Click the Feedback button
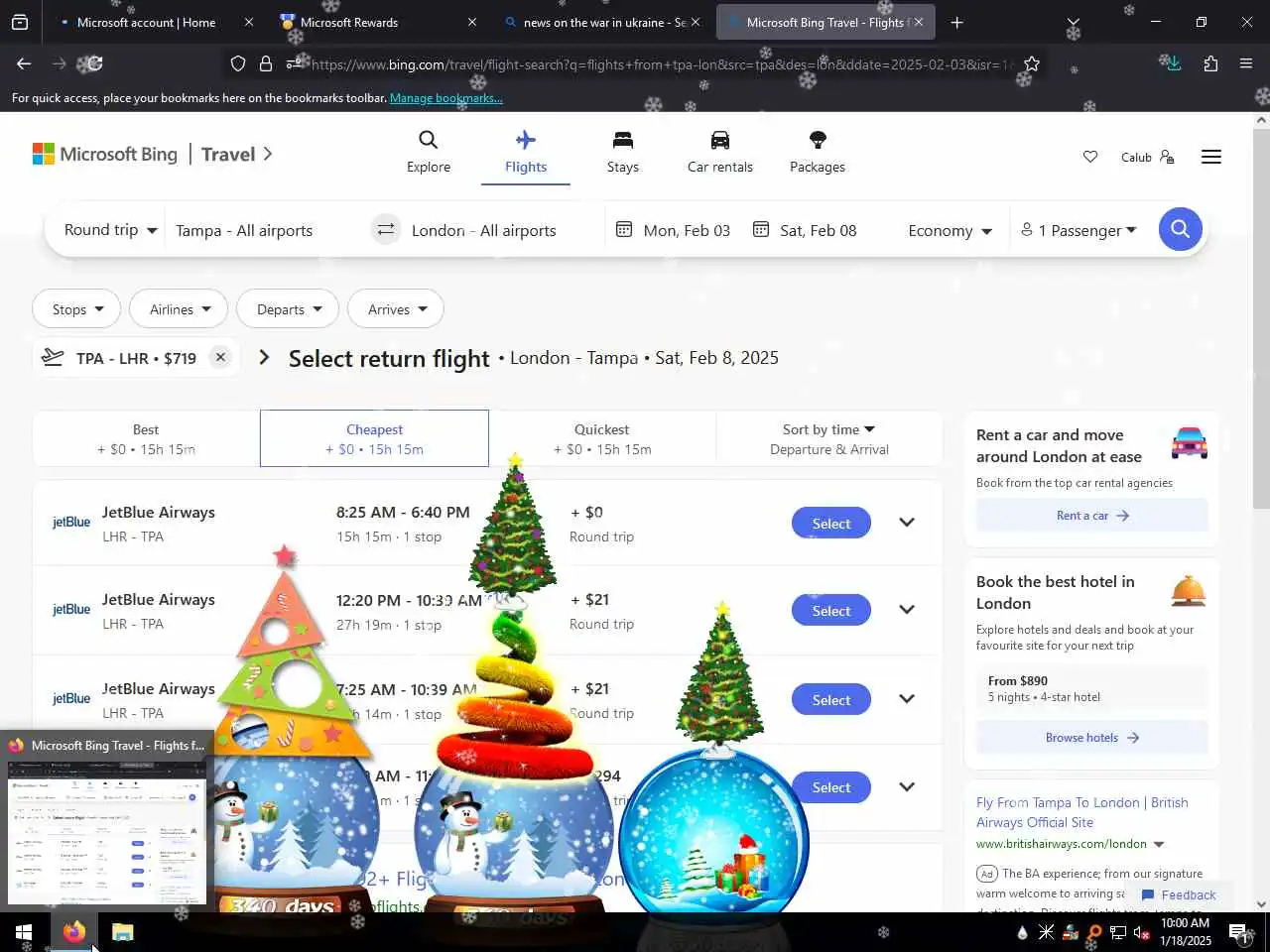 [1179, 894]
